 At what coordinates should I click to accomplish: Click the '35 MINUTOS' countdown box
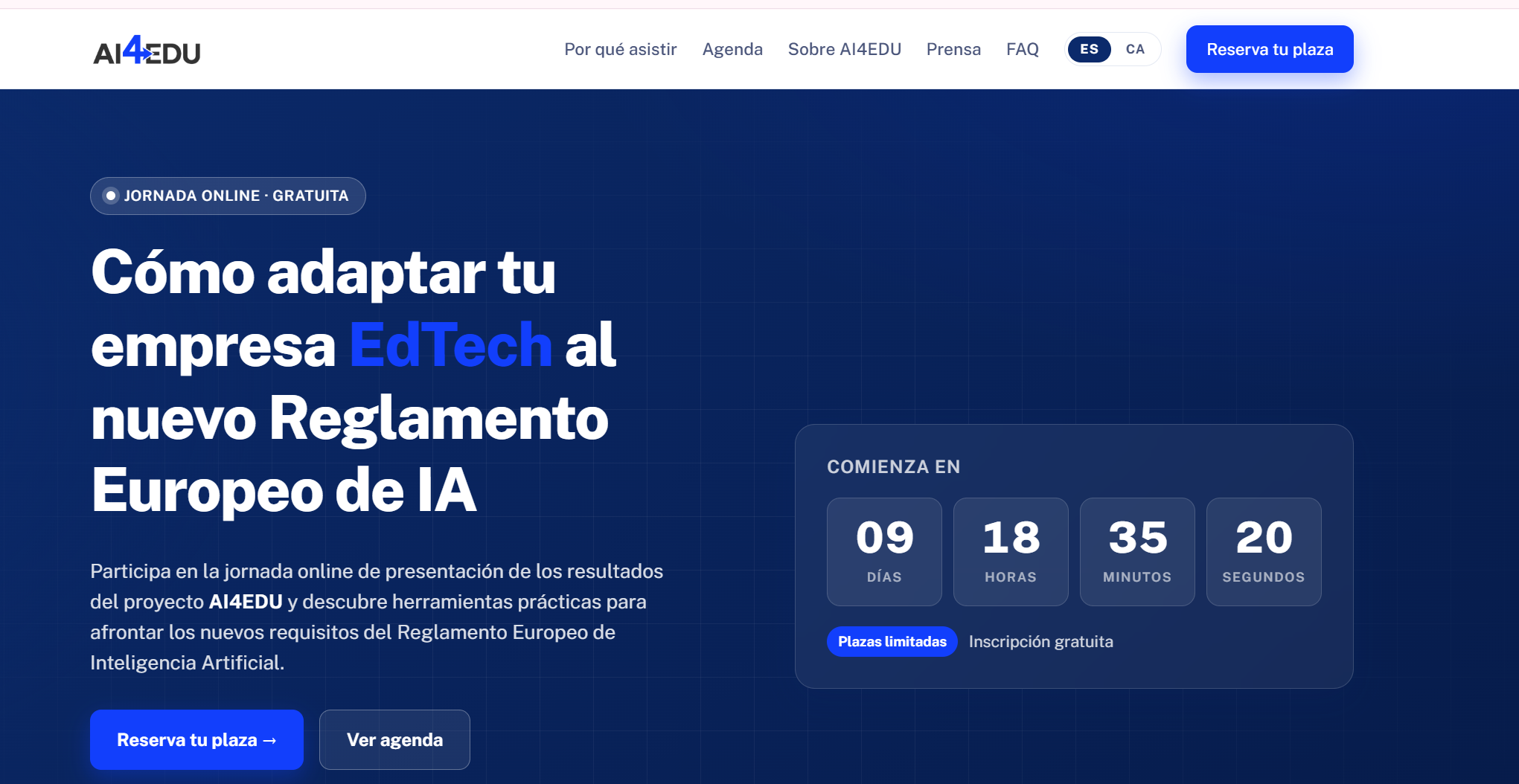click(1137, 551)
